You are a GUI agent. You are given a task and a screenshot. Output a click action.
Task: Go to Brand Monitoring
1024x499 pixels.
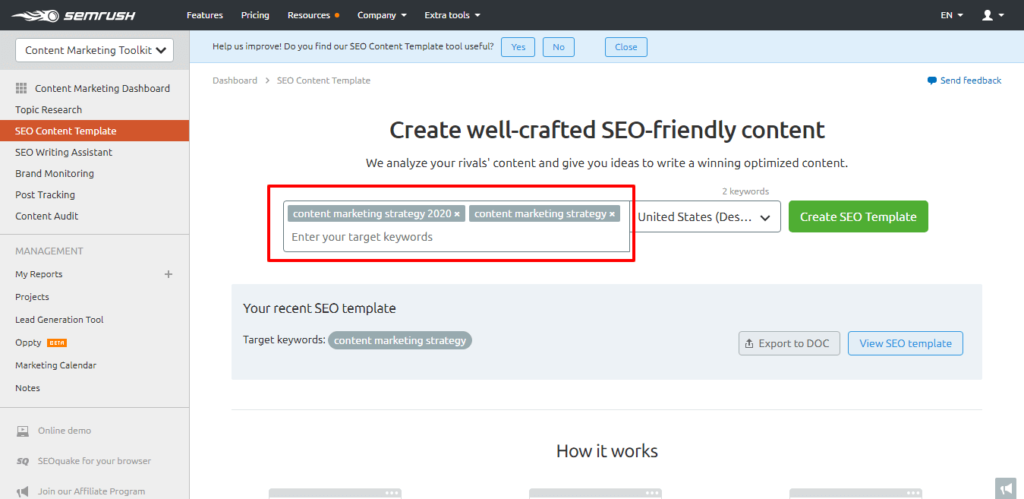55,174
